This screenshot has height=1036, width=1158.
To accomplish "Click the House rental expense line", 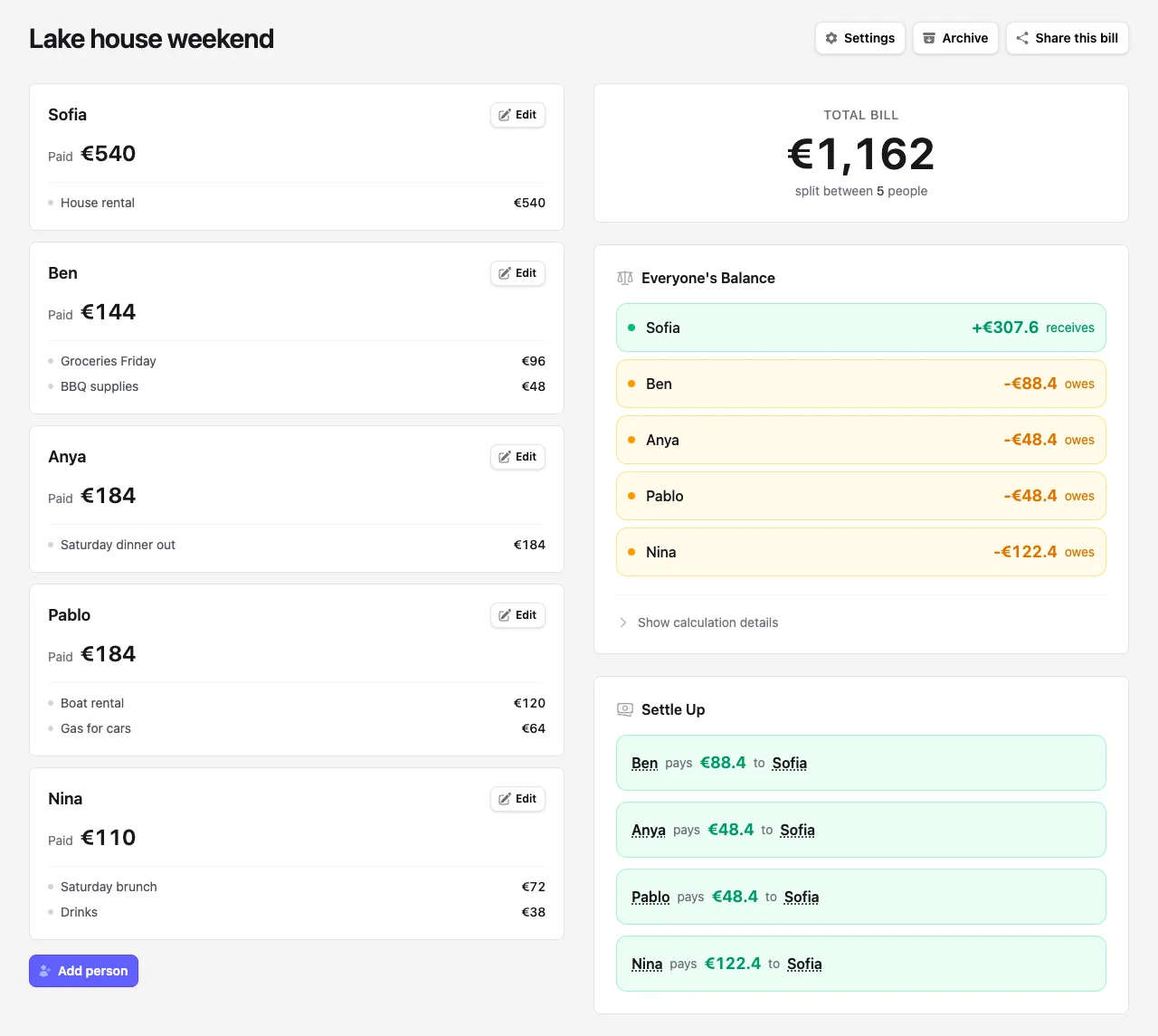I will (x=297, y=203).
